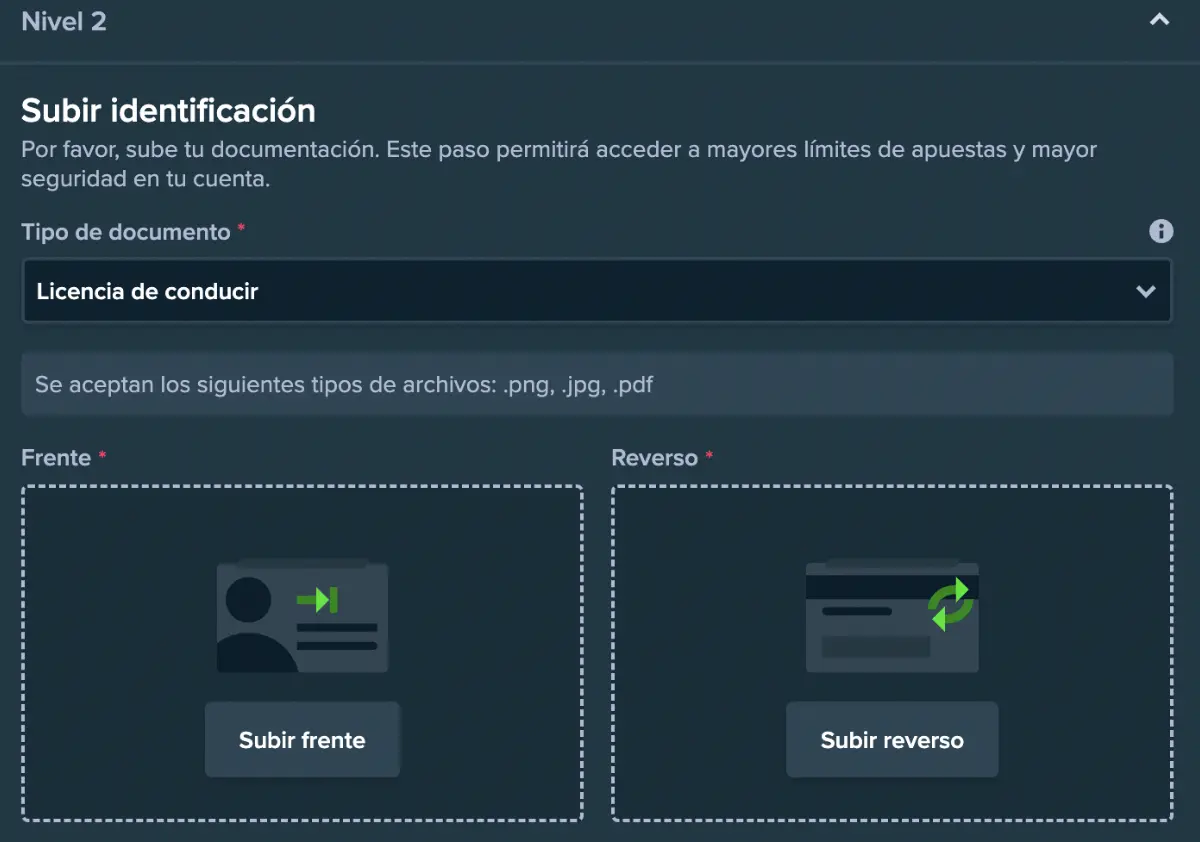Click the Tipo de documento label

tap(126, 232)
